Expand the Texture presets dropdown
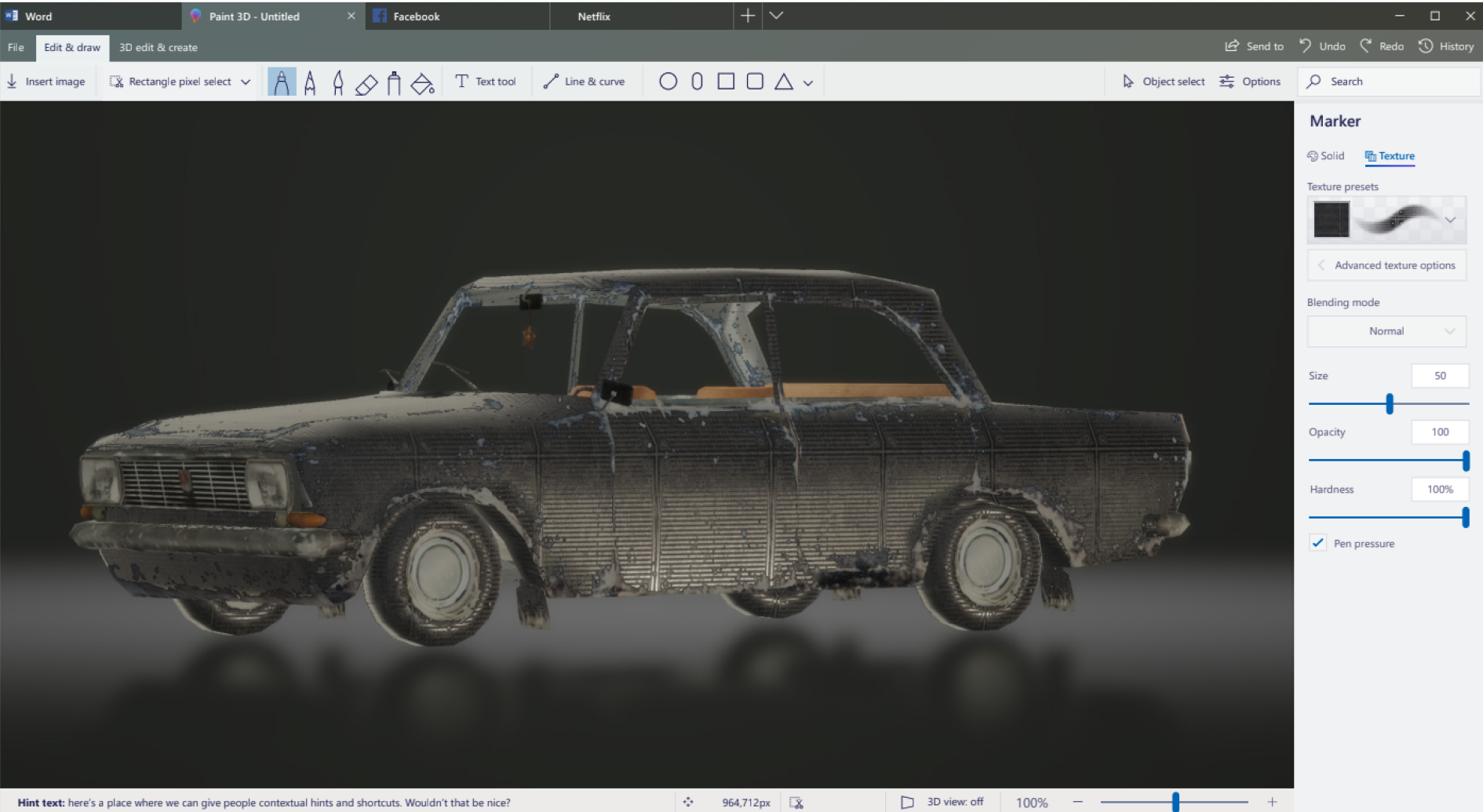The image size is (1483, 812). 1449,220
